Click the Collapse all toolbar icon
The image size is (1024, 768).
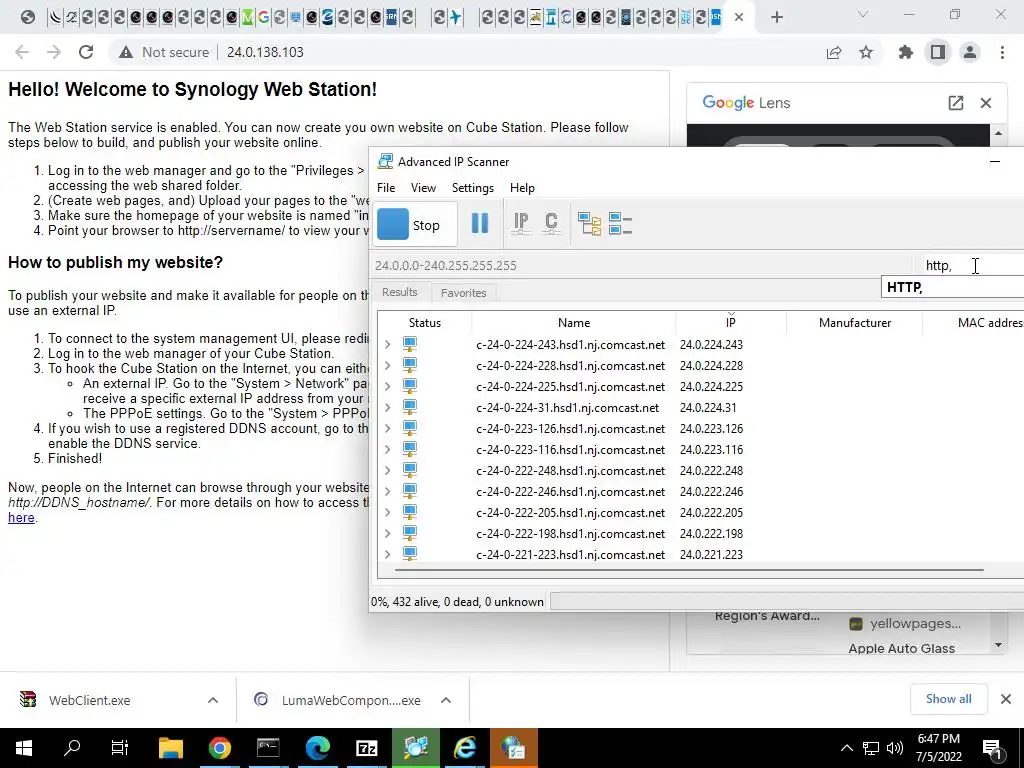[620, 223]
